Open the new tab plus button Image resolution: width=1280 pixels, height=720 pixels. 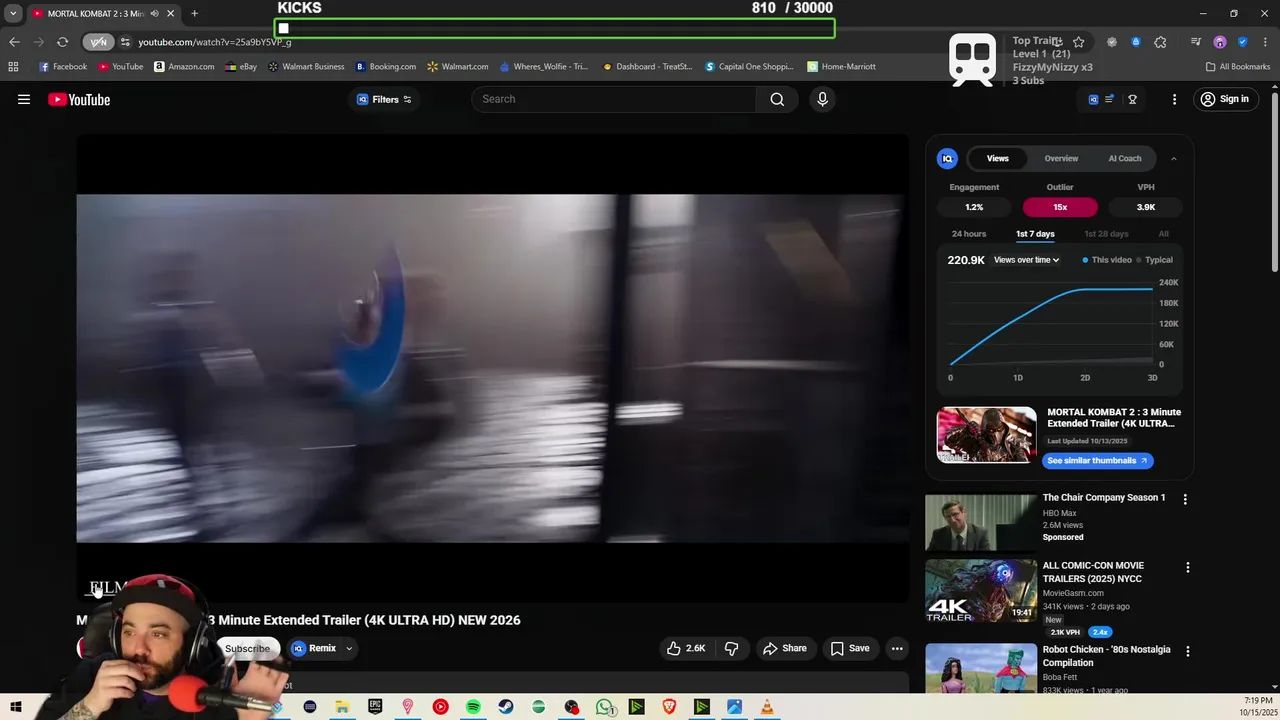(194, 13)
